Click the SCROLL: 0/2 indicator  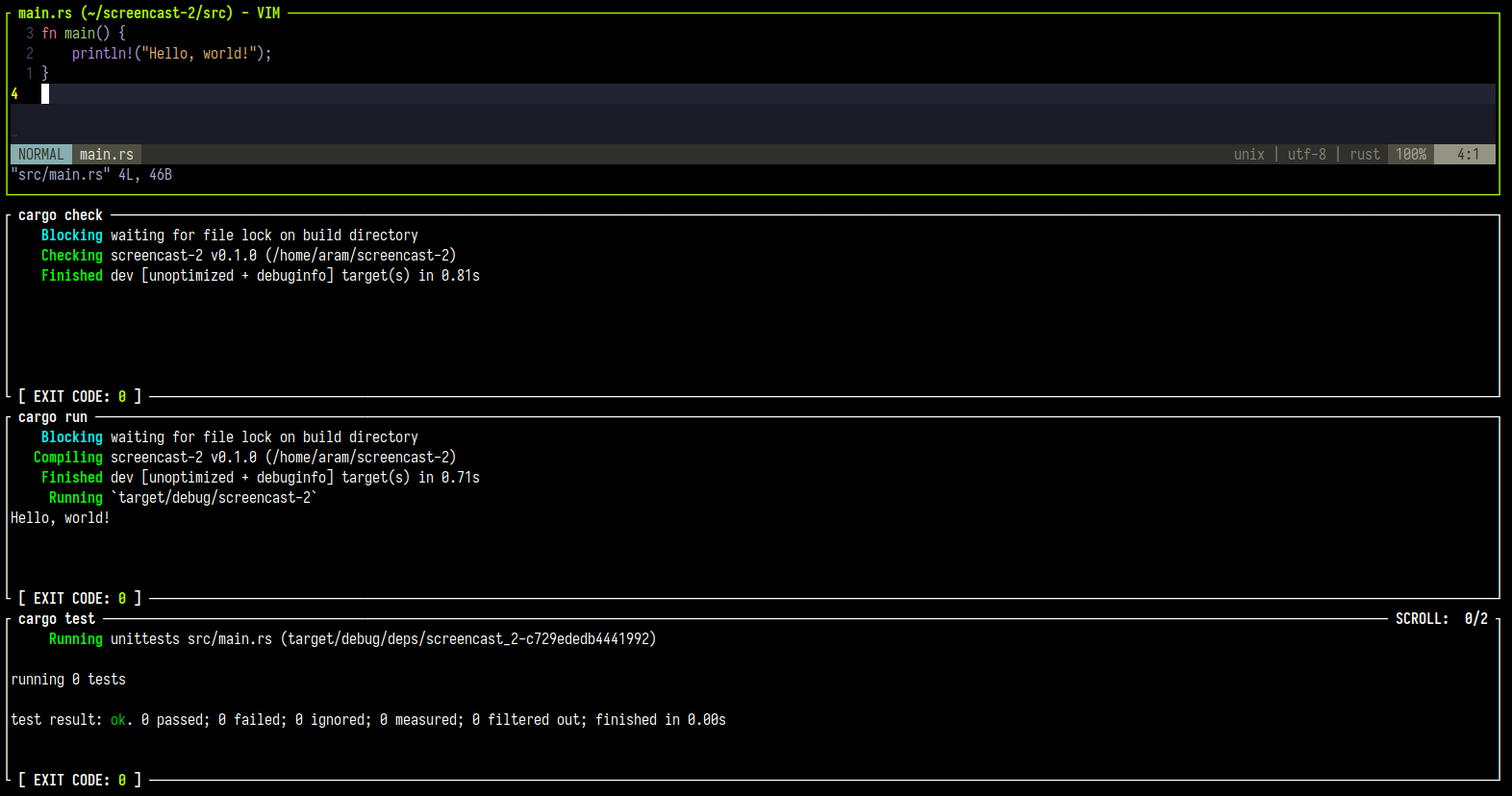pyautogui.click(x=1442, y=619)
